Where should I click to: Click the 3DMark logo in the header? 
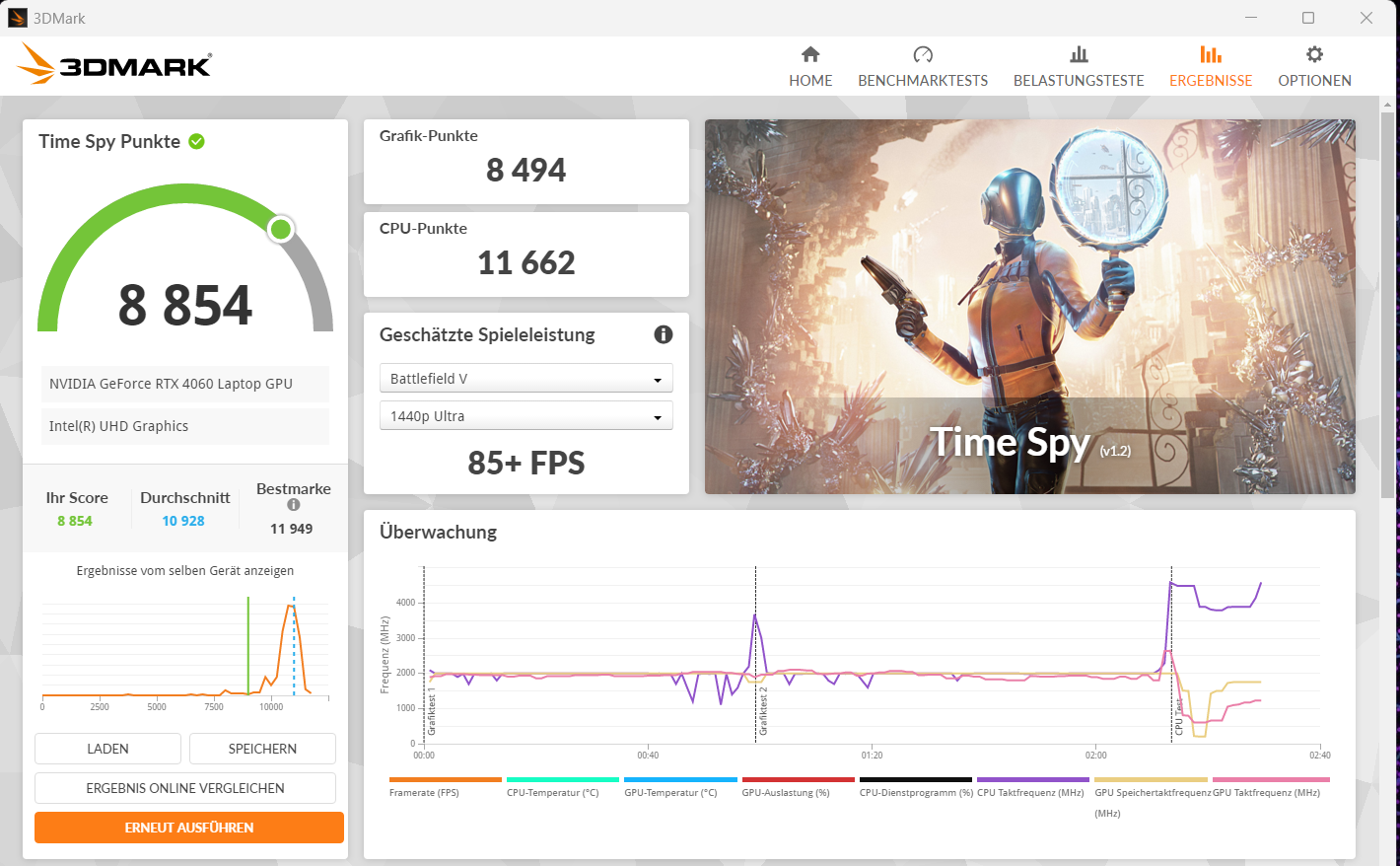pyautogui.click(x=114, y=65)
